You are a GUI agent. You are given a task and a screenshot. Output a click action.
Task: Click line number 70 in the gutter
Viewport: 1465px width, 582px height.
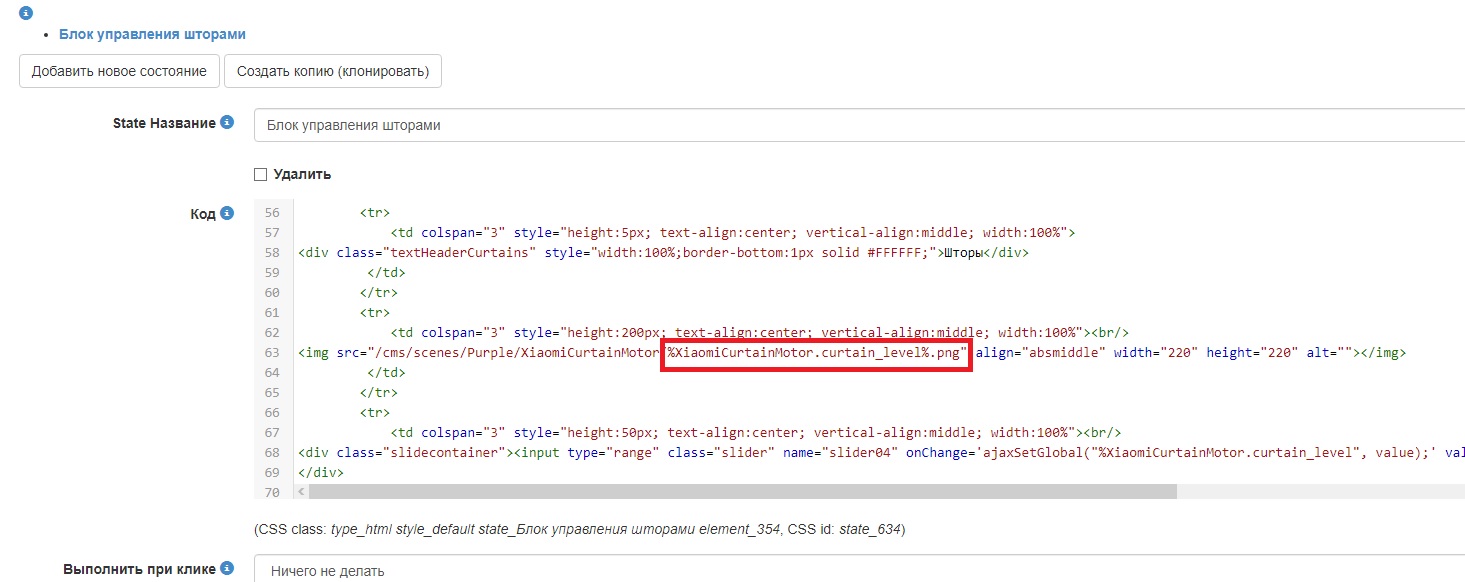(271, 492)
